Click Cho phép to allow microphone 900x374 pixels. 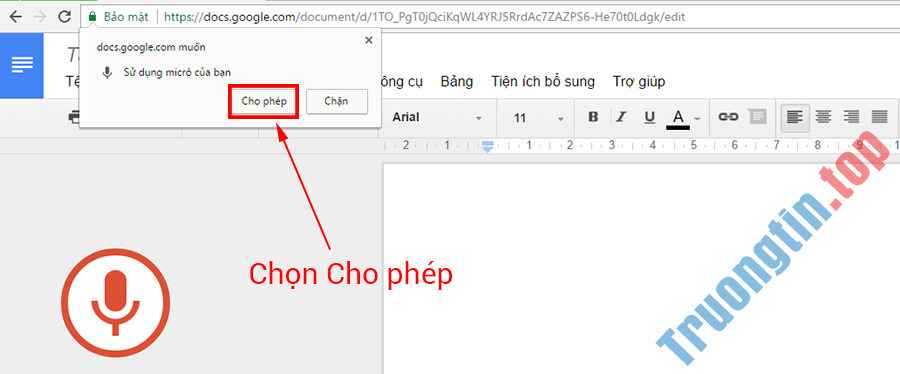pyautogui.click(x=264, y=102)
